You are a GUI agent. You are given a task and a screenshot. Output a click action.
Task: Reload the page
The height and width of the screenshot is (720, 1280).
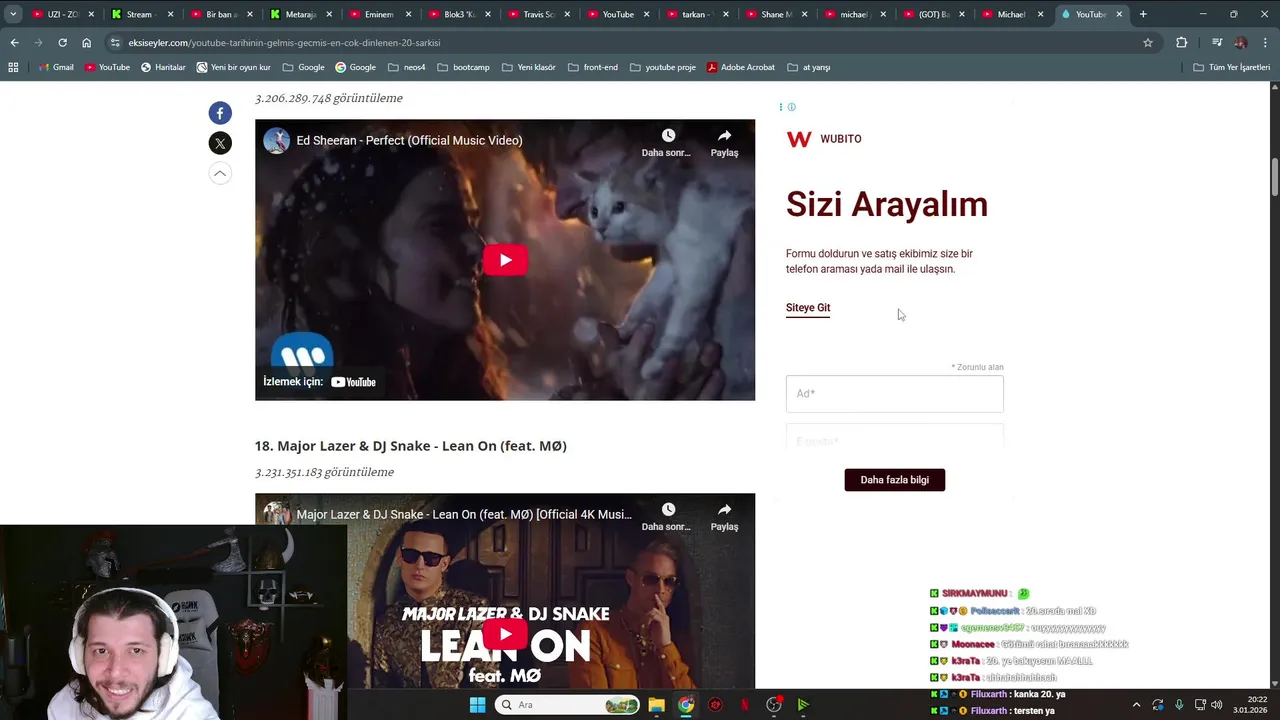point(62,43)
